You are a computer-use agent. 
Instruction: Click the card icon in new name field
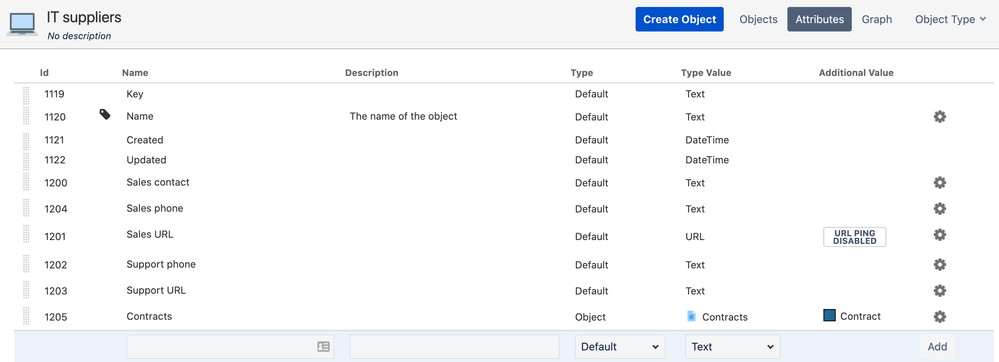(324, 347)
